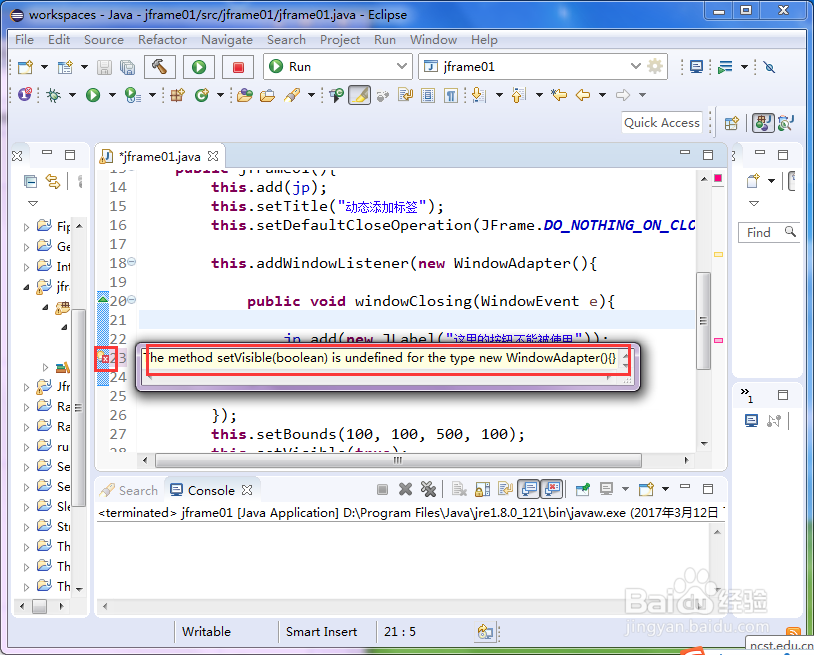
Task: Open the Help menu
Action: (x=484, y=40)
